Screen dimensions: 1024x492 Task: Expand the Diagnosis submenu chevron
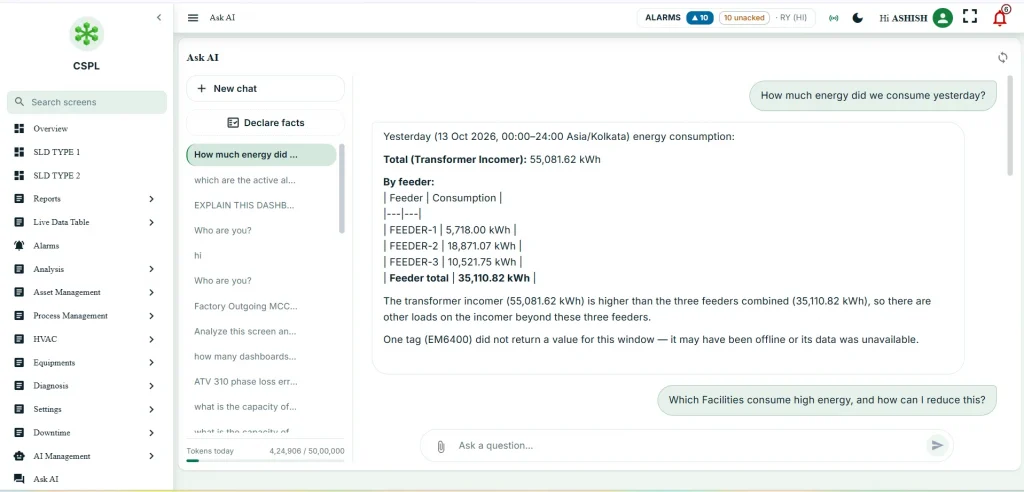click(x=152, y=385)
